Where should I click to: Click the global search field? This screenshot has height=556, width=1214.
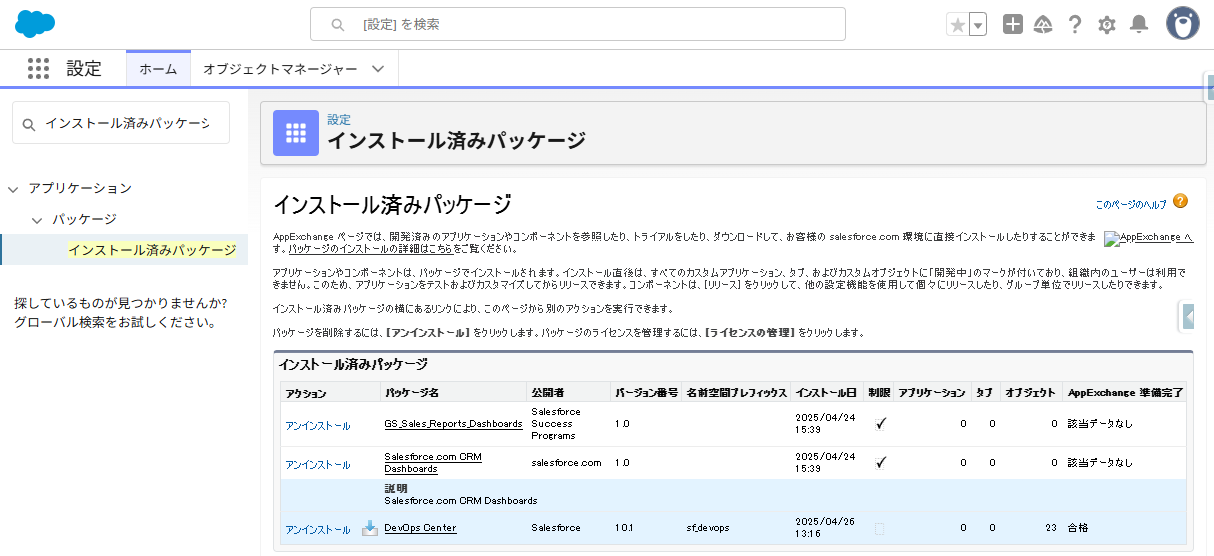pos(578,24)
